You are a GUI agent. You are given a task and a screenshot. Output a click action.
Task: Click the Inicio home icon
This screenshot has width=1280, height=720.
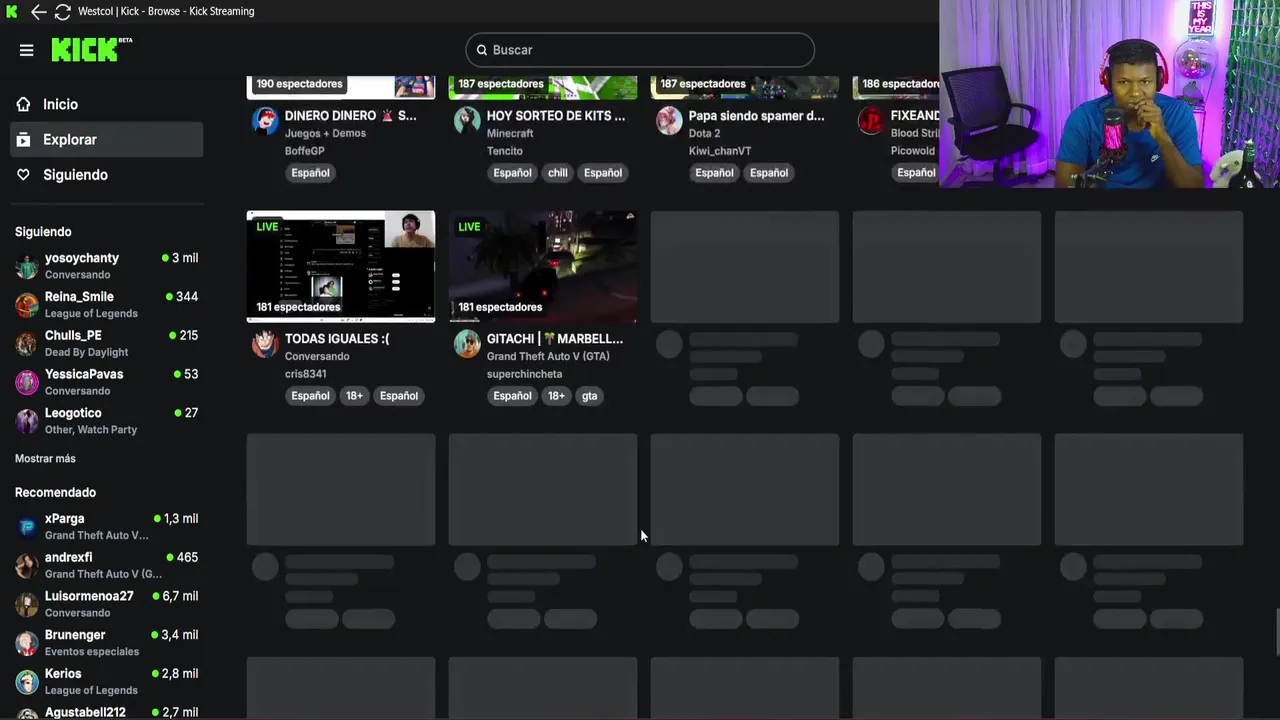click(23, 104)
